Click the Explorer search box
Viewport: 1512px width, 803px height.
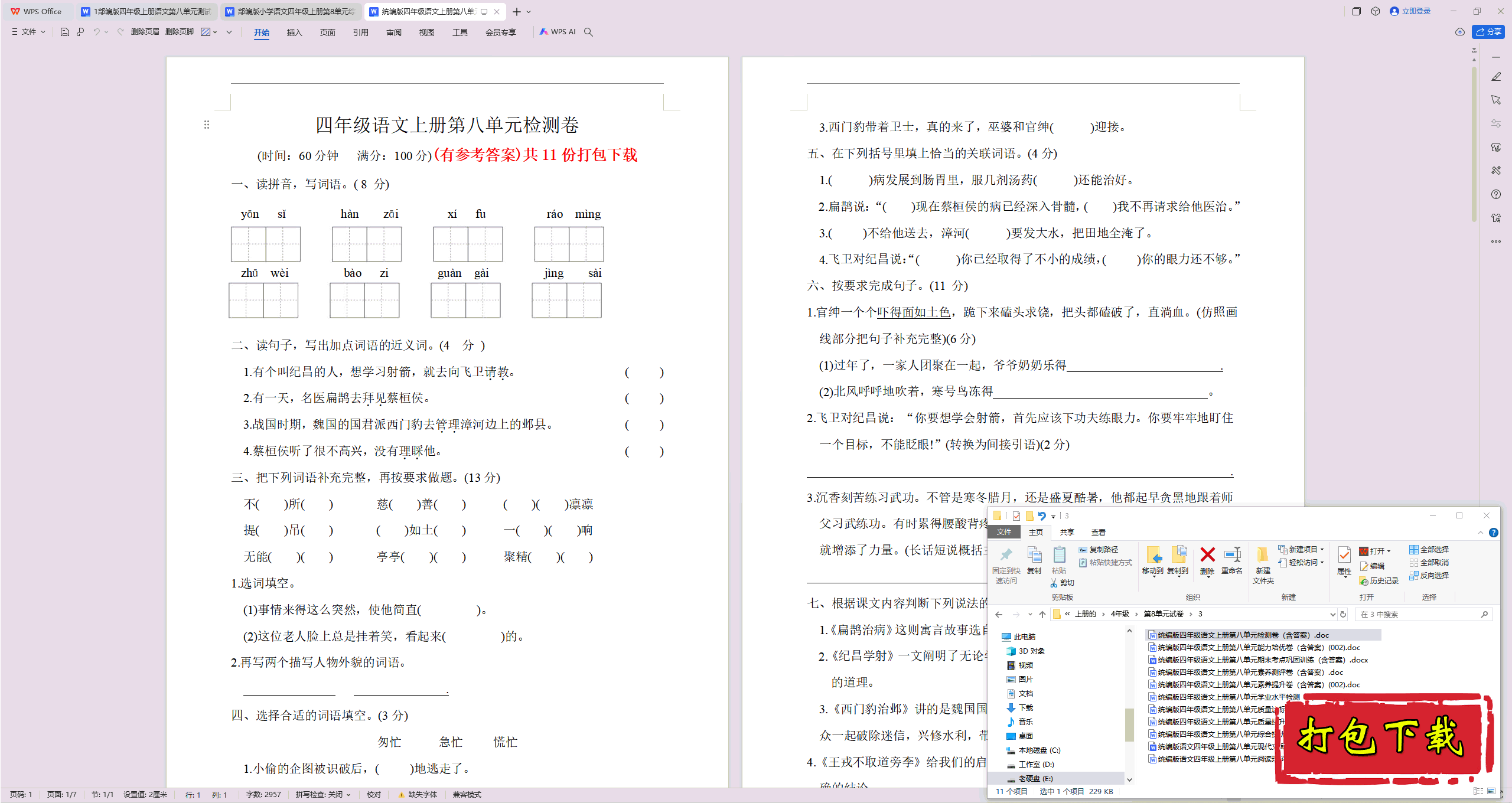pyautogui.click(x=1423, y=615)
